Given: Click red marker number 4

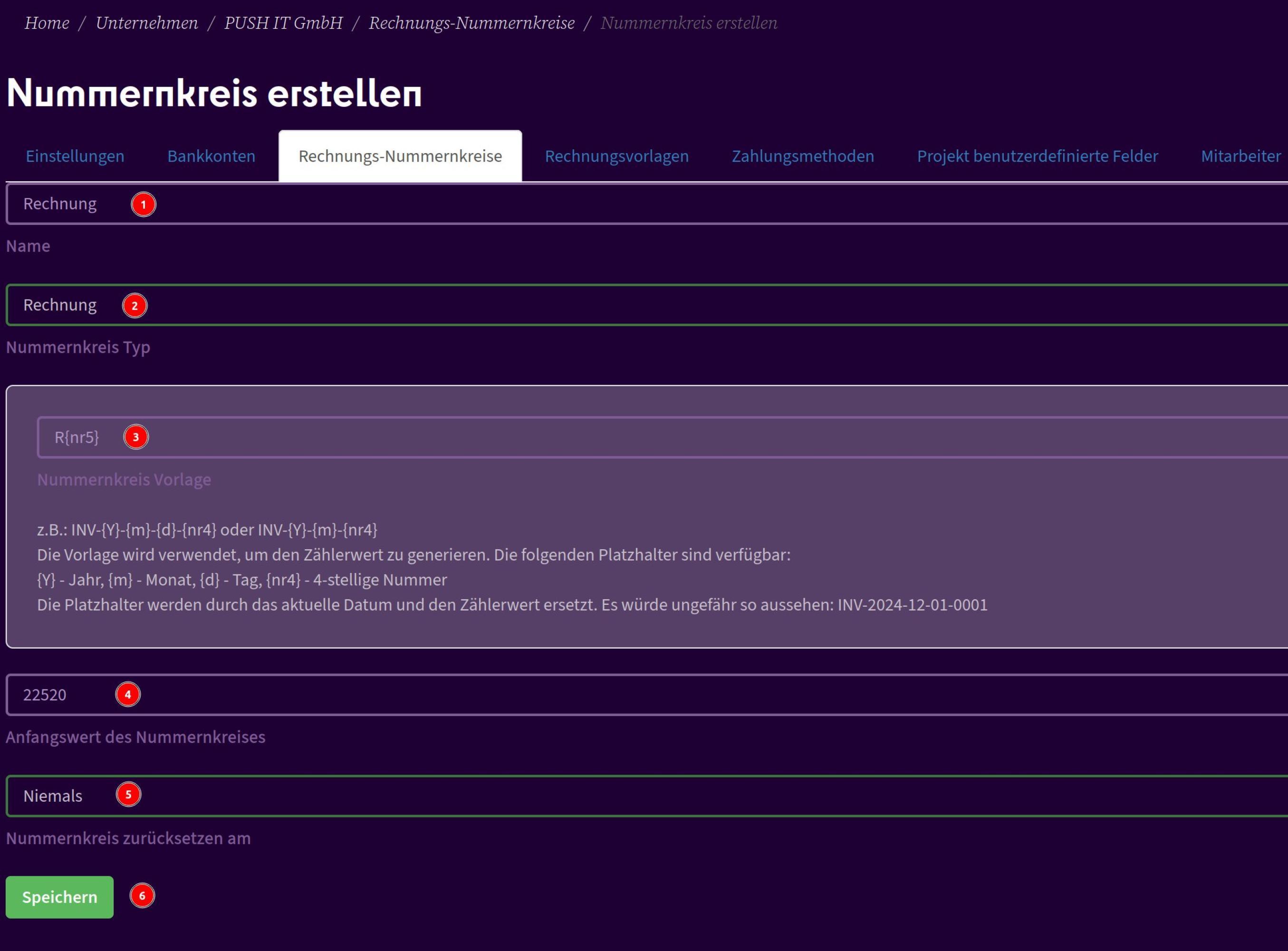Looking at the screenshot, I should (x=128, y=694).
